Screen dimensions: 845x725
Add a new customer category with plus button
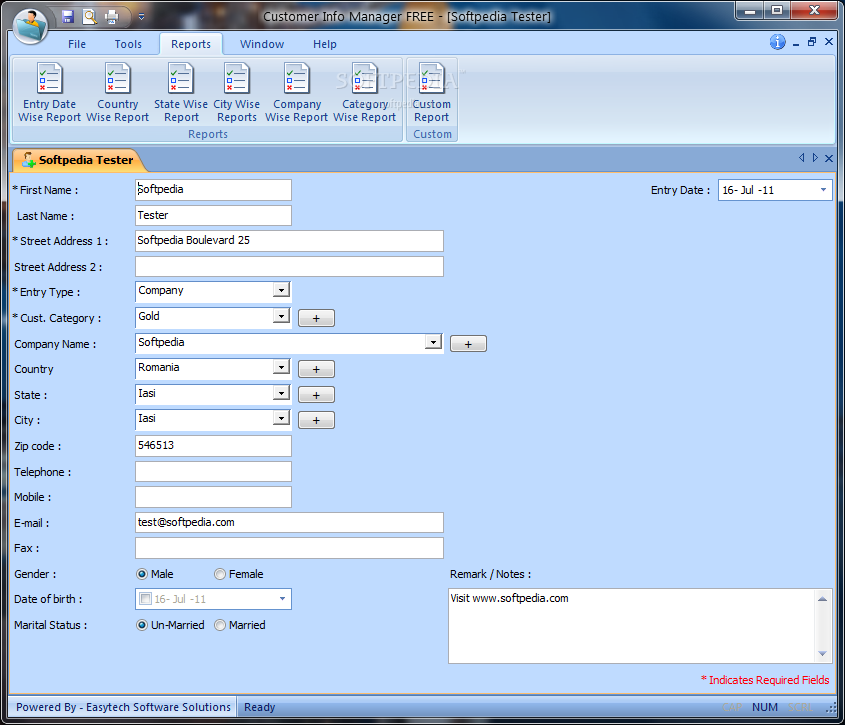(x=316, y=318)
